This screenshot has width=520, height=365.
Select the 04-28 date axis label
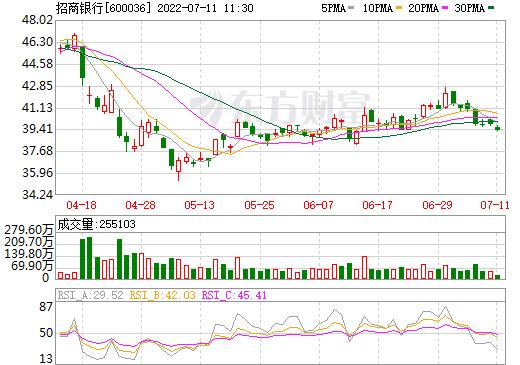click(140, 205)
